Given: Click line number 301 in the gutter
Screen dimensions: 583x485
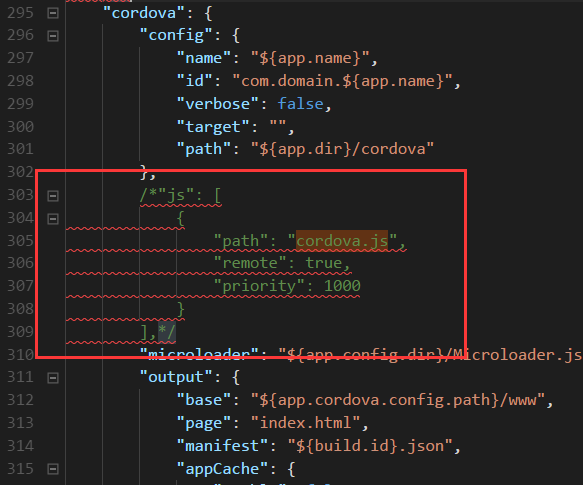Looking at the screenshot, I should [20, 150].
